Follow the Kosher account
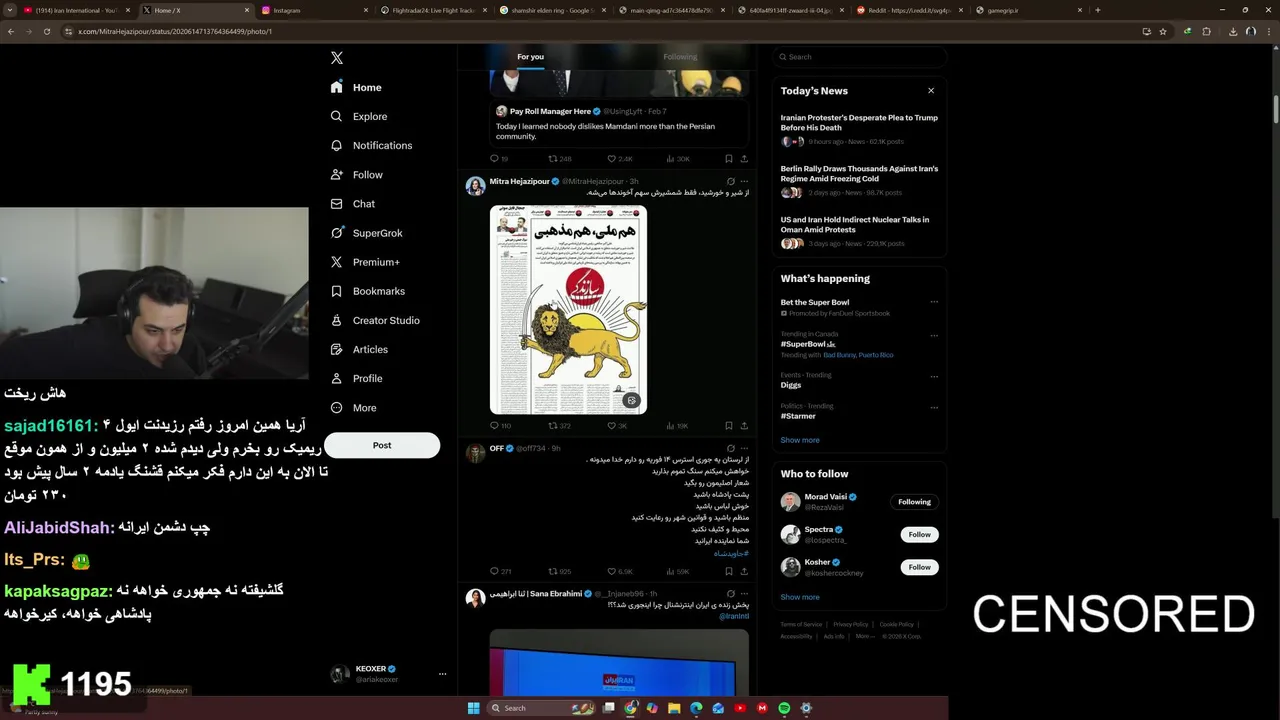Viewport: 1280px width, 720px height. pyautogui.click(x=920, y=567)
